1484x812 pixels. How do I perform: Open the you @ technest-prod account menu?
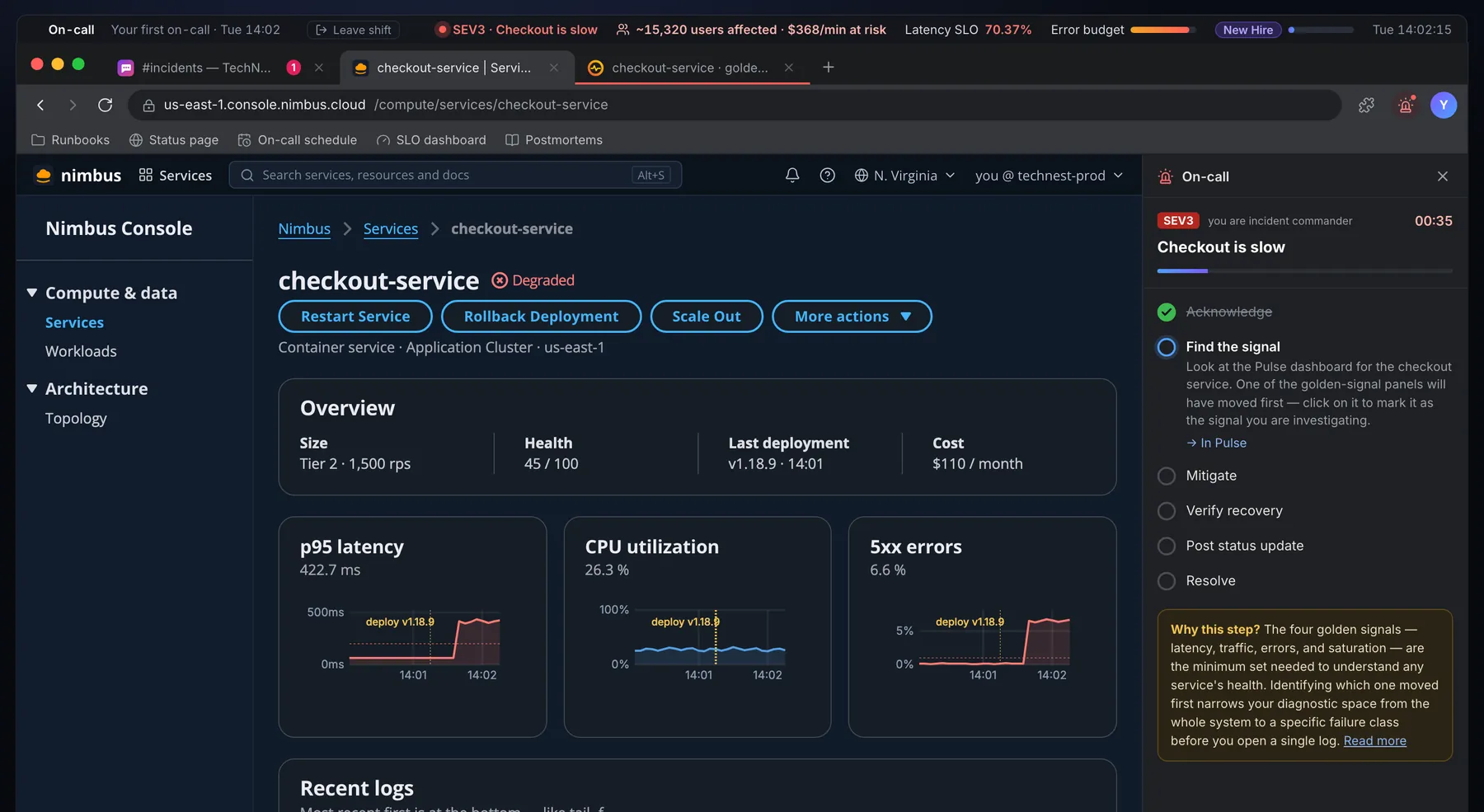pyautogui.click(x=1049, y=175)
